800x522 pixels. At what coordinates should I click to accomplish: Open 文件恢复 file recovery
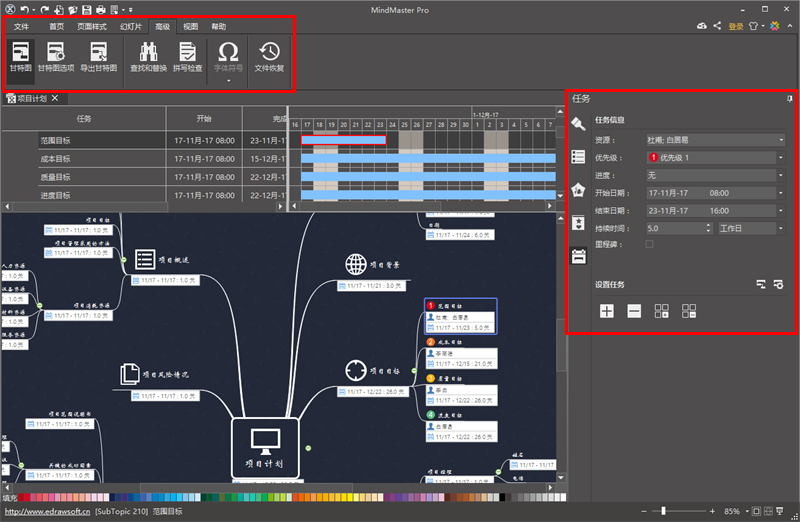[x=269, y=57]
